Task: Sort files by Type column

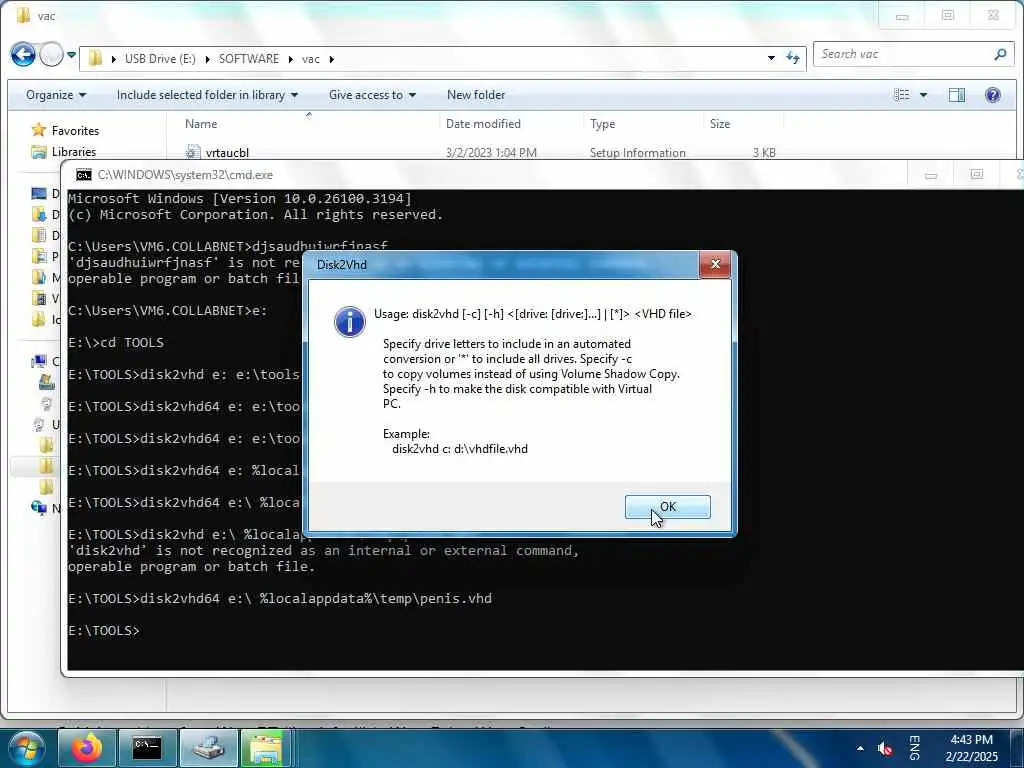Action: [x=602, y=123]
